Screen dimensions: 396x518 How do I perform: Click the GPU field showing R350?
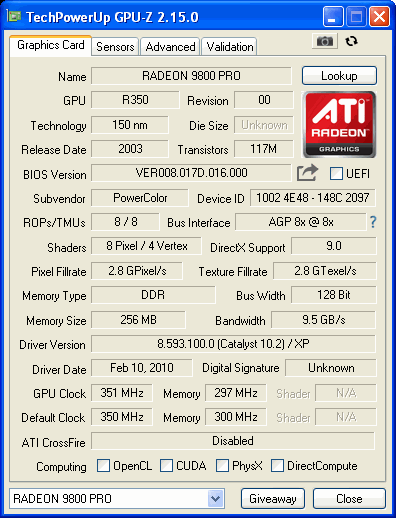[x=135, y=100]
